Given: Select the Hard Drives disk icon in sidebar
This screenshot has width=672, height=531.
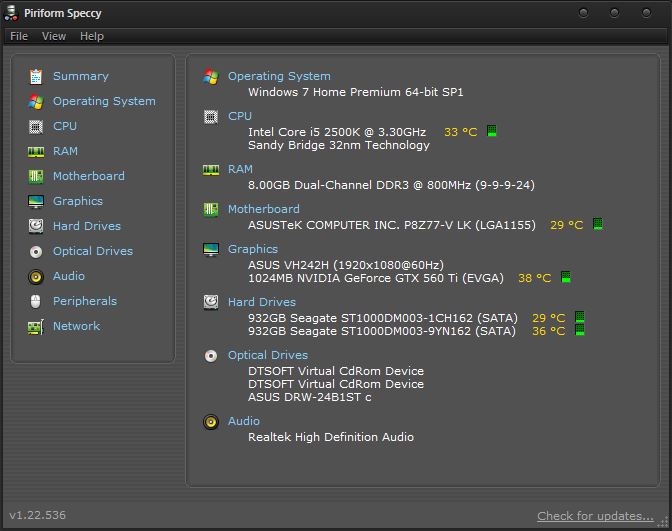Looking at the screenshot, I should [x=36, y=226].
